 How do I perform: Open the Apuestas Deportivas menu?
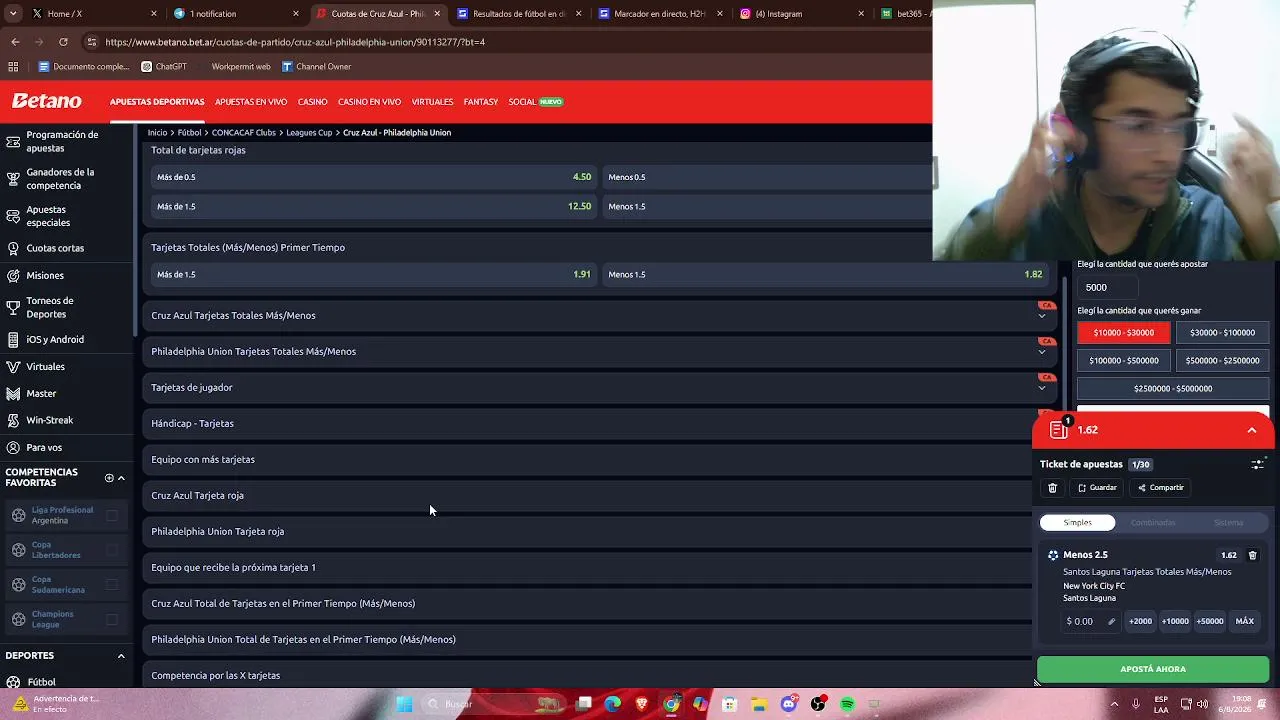[x=157, y=102]
